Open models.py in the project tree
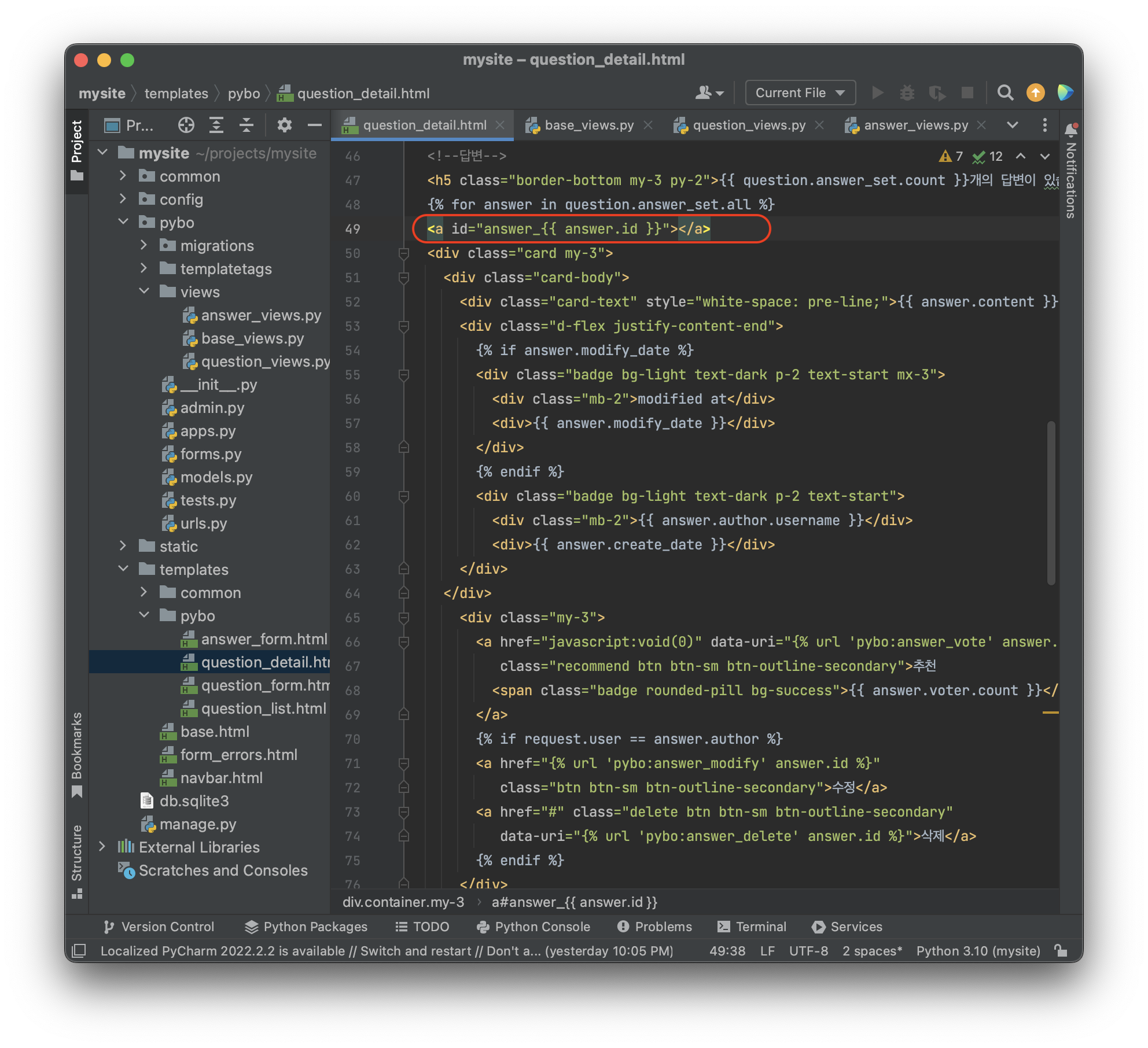1148x1048 pixels. click(216, 477)
